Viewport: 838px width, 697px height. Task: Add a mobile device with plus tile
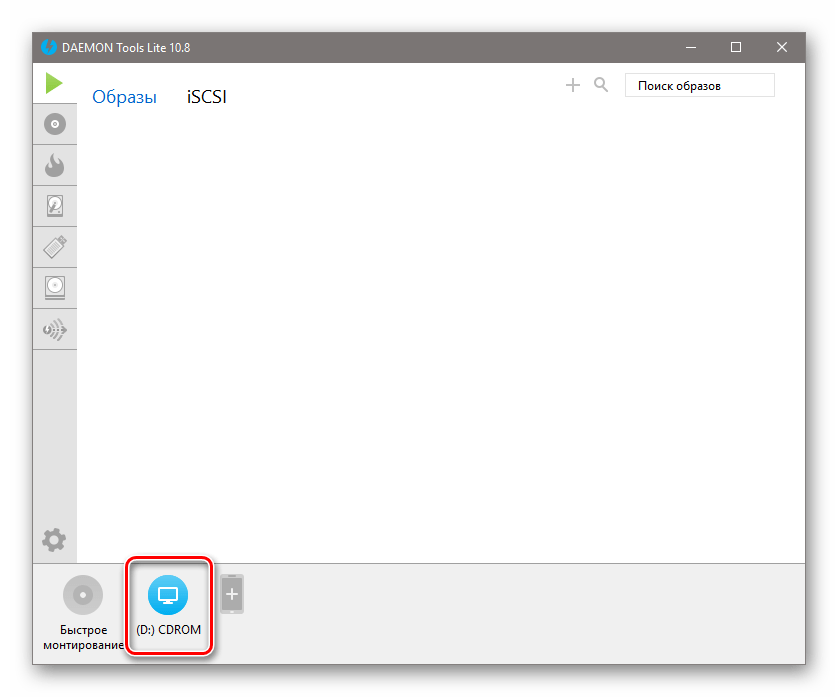point(232,594)
